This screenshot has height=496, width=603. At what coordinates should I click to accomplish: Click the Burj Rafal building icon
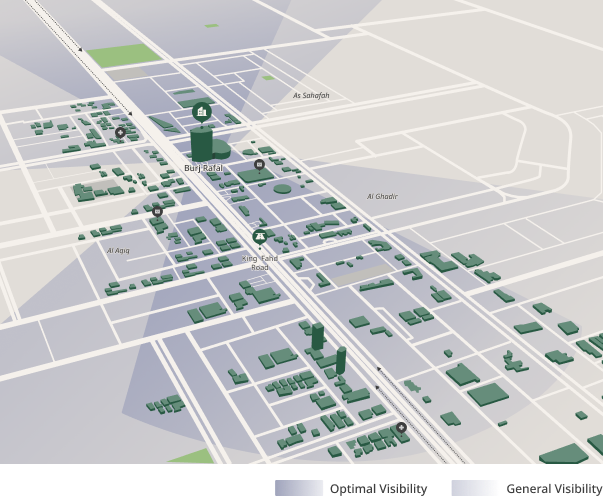[202, 111]
